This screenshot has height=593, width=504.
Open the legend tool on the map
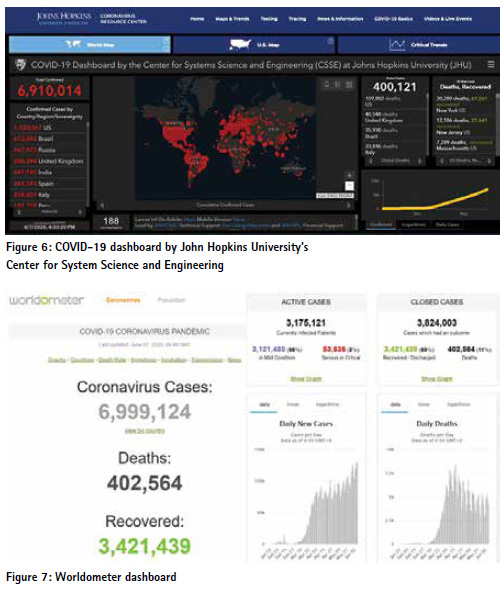pos(338,84)
